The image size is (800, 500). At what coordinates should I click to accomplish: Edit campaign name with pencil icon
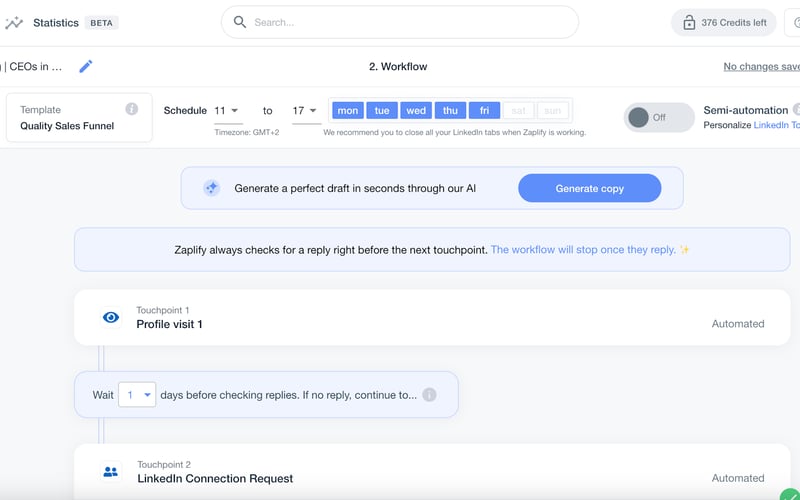(x=86, y=66)
